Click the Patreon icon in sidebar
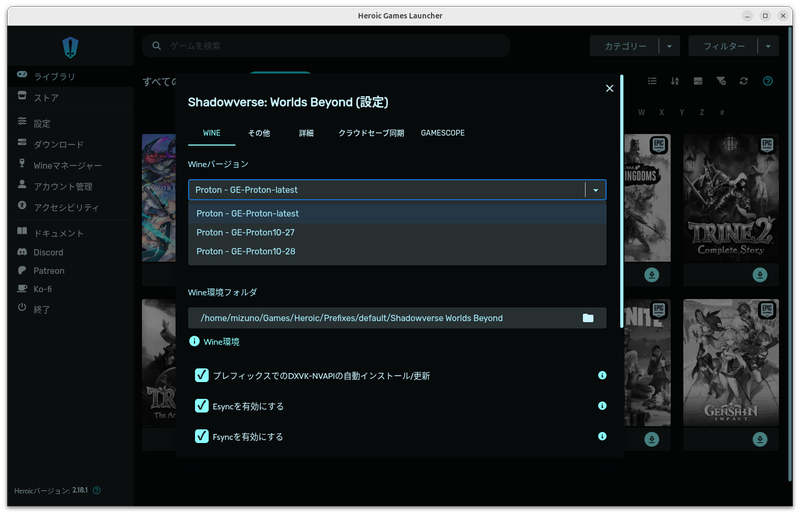The height and width of the screenshot is (515, 800). [22, 270]
